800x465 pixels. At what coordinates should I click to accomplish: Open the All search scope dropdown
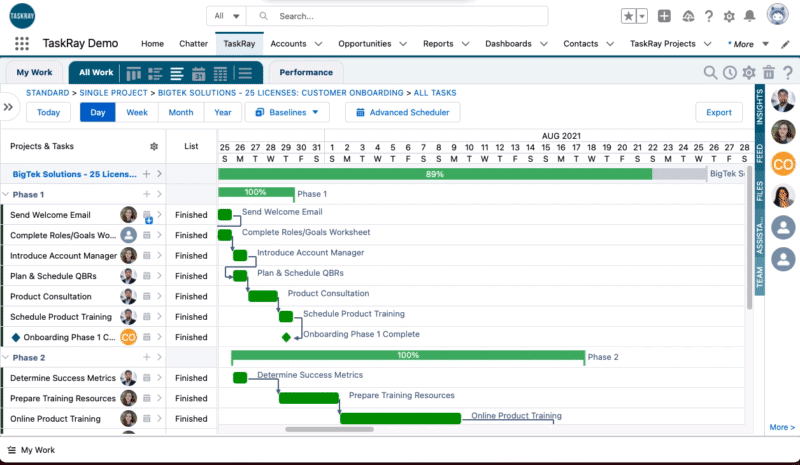tap(227, 16)
